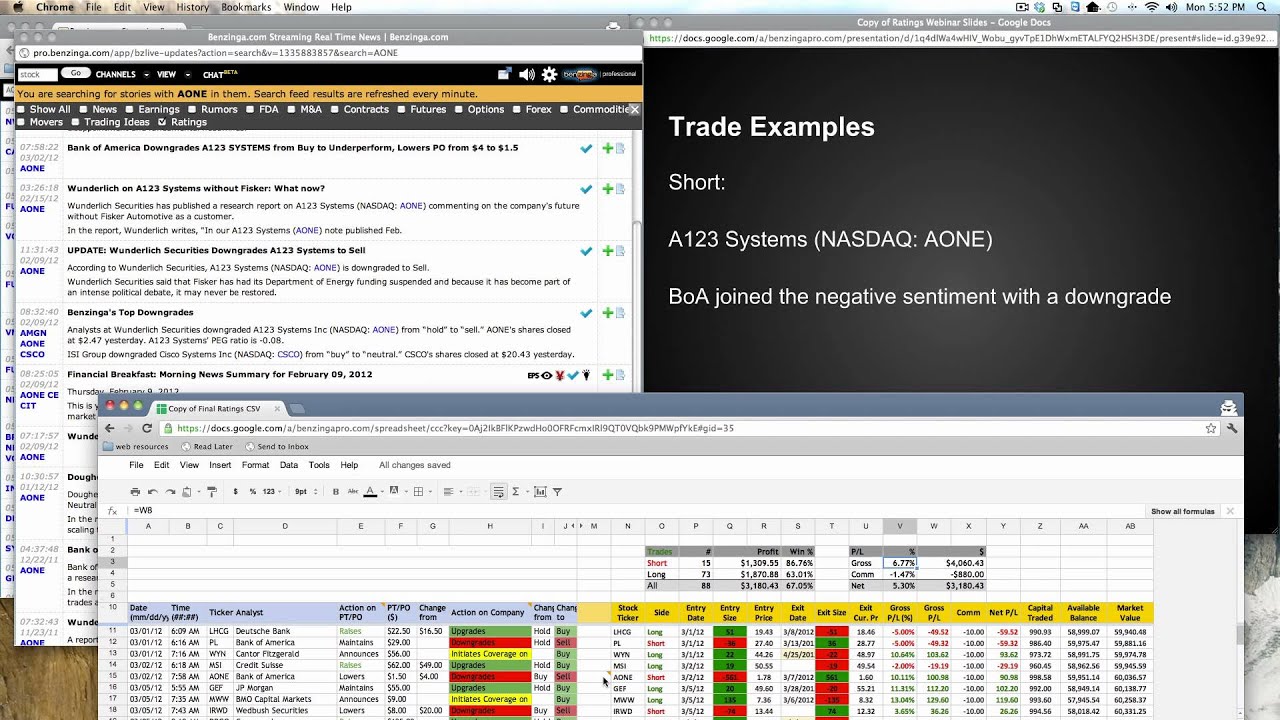Open the text color dropdown arrow
Image resolution: width=1280 pixels, height=720 pixels.
(382, 491)
